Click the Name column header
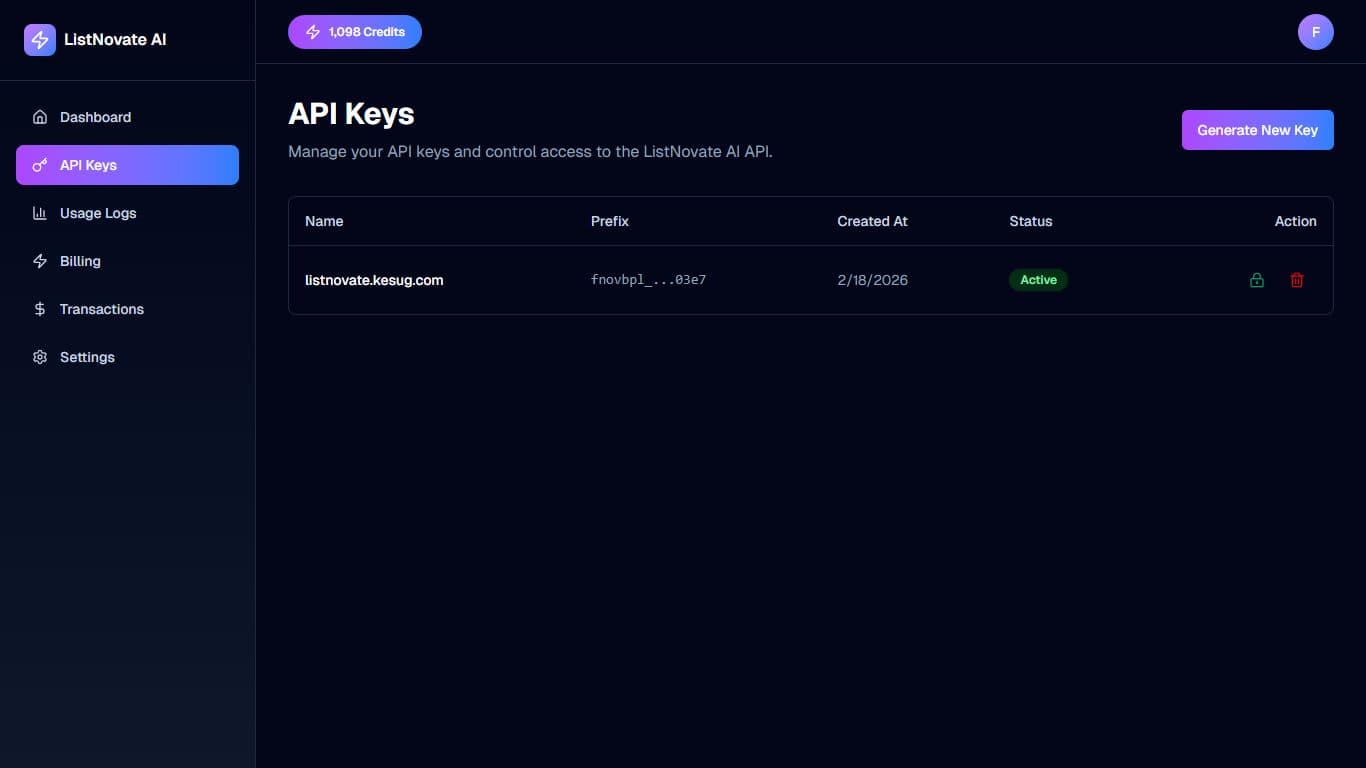Image resolution: width=1366 pixels, height=768 pixels. click(x=323, y=221)
